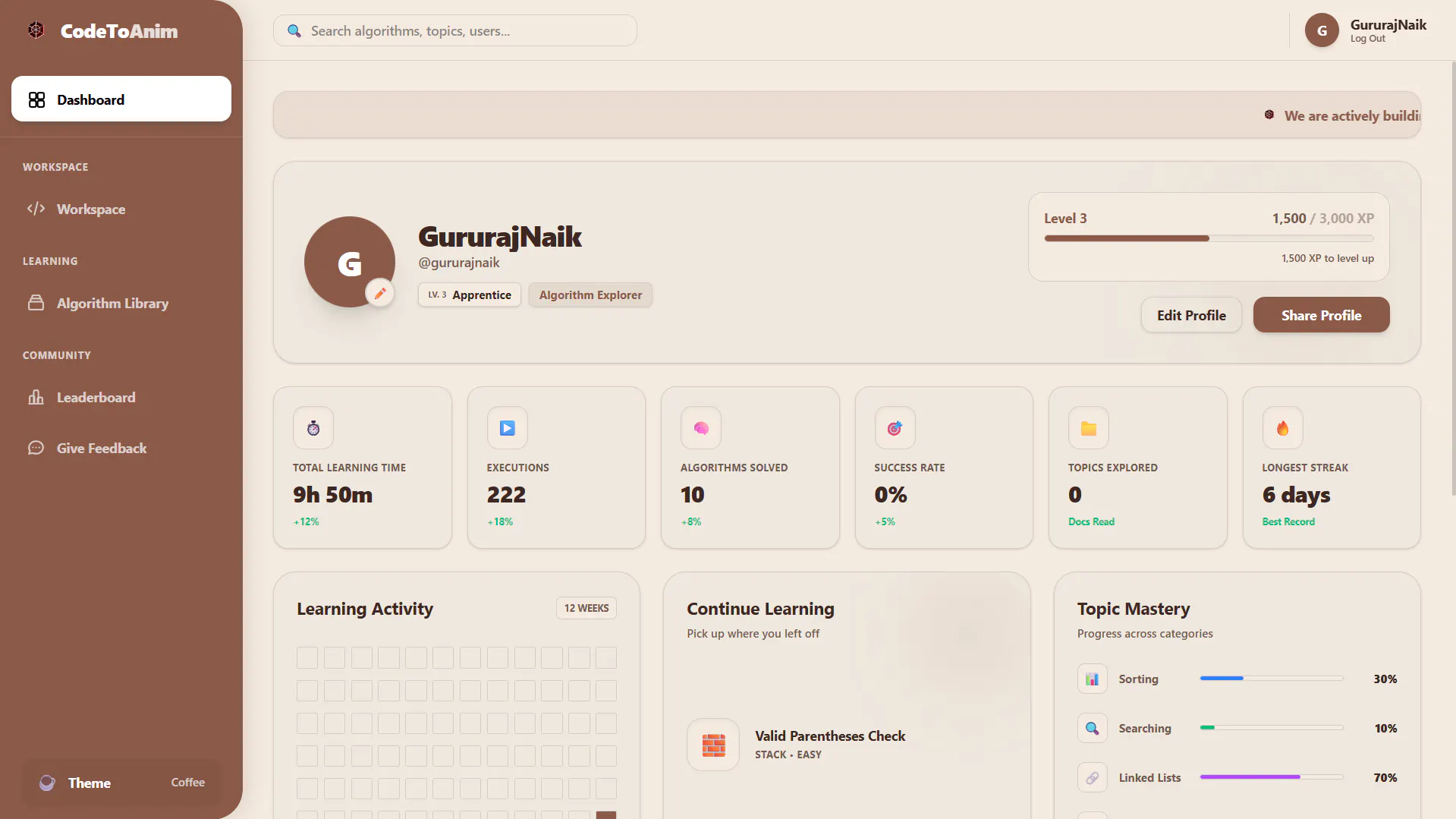The width and height of the screenshot is (1456, 819).
Task: Click the Workspace code brackets icon
Action: [x=36, y=209]
